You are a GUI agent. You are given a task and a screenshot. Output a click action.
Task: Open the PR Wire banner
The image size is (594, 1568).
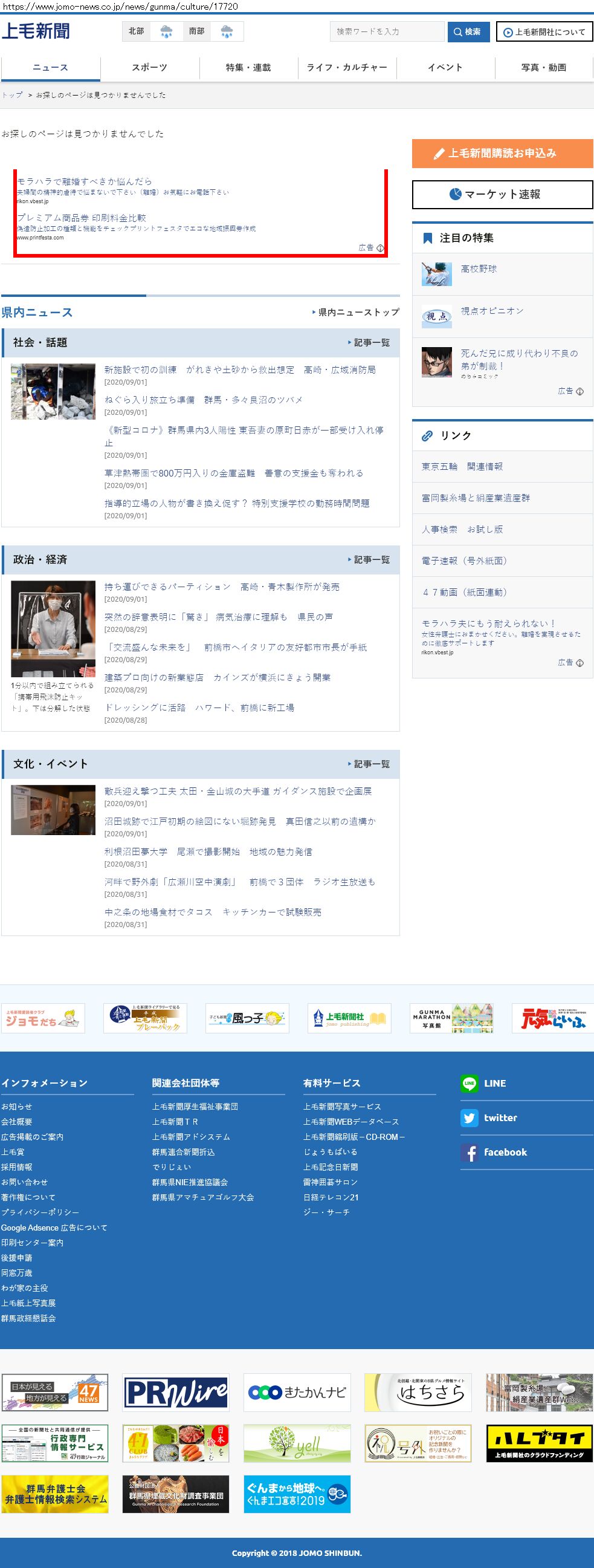tap(176, 1392)
